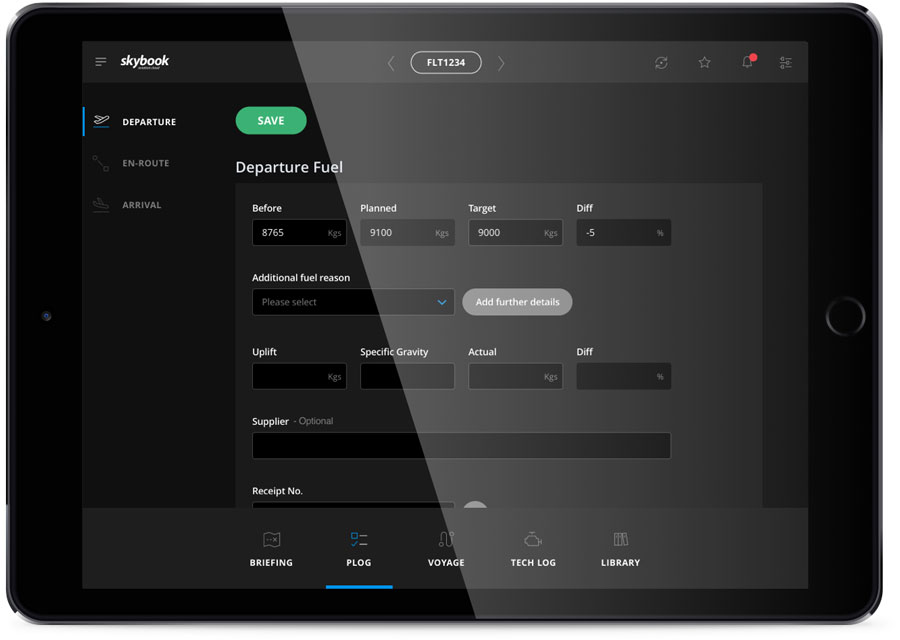The image size is (900, 640).
Task: Open the Briefing section icon
Action: coord(270,540)
